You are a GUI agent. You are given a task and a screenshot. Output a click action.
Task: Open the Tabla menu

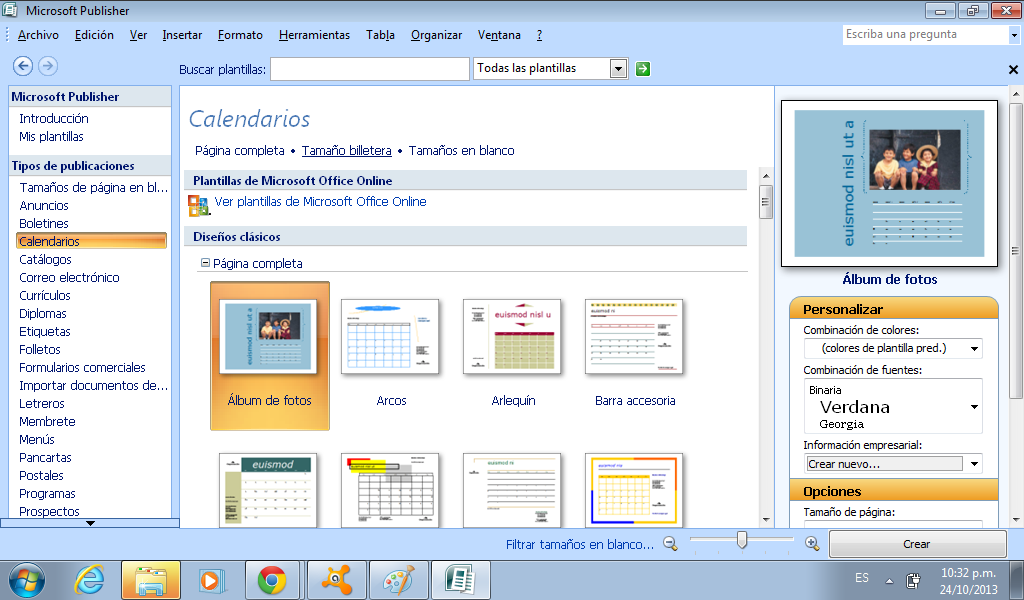click(x=380, y=35)
